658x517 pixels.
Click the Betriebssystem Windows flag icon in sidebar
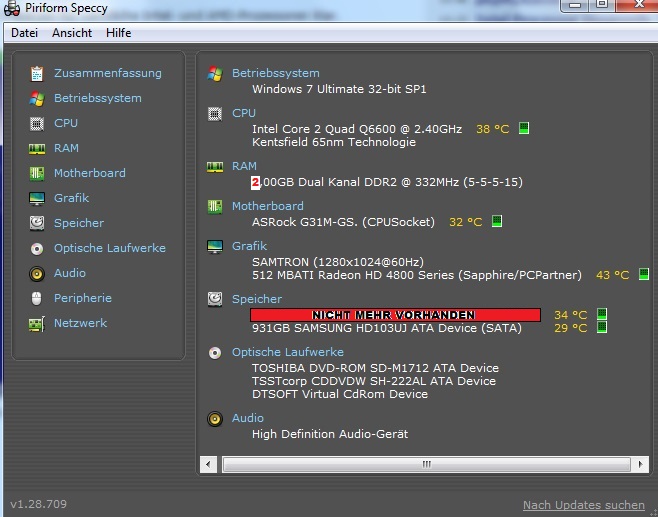coord(37,99)
